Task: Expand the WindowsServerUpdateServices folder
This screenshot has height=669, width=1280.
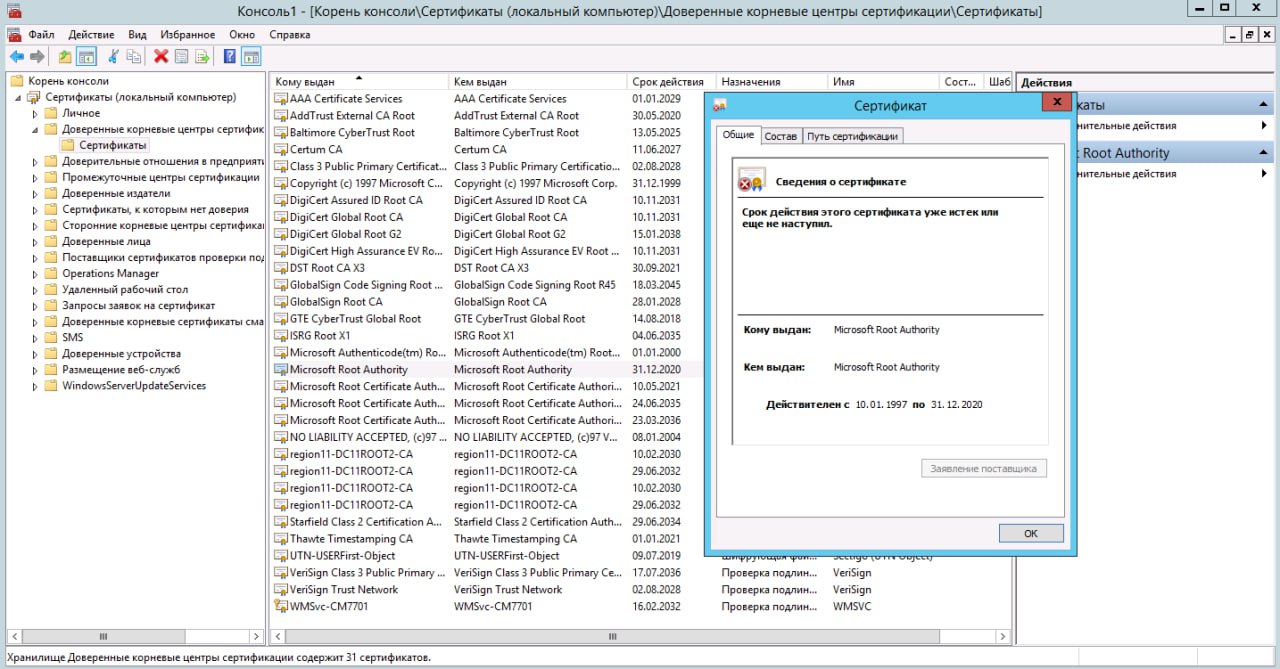Action: click(36, 386)
